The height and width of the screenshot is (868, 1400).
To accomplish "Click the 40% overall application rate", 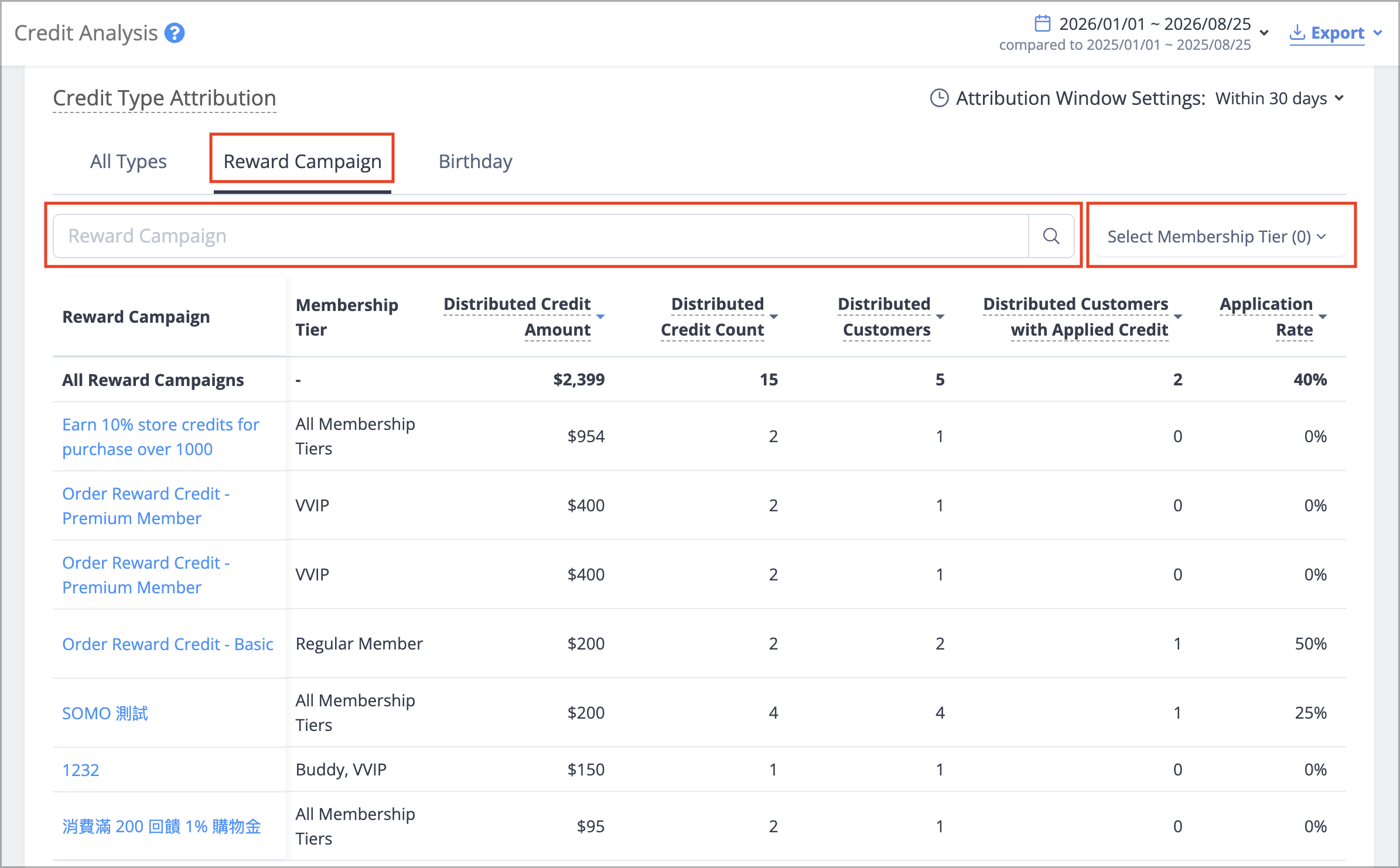I will tap(1310, 380).
